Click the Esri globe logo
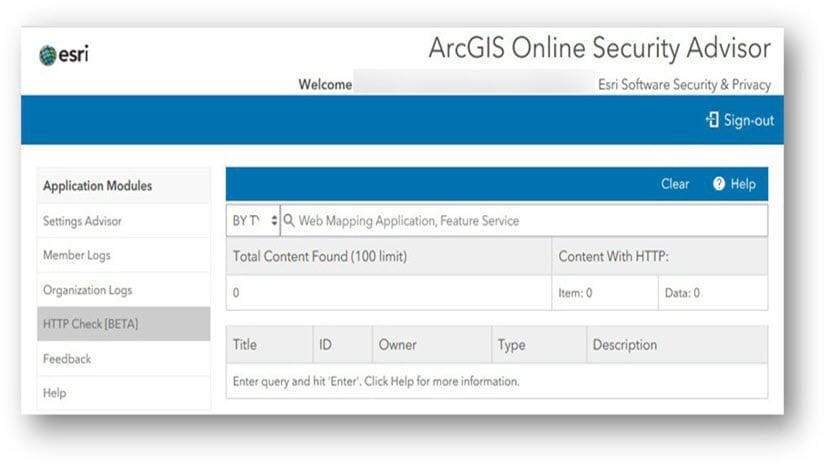The image size is (826, 465). (47, 55)
